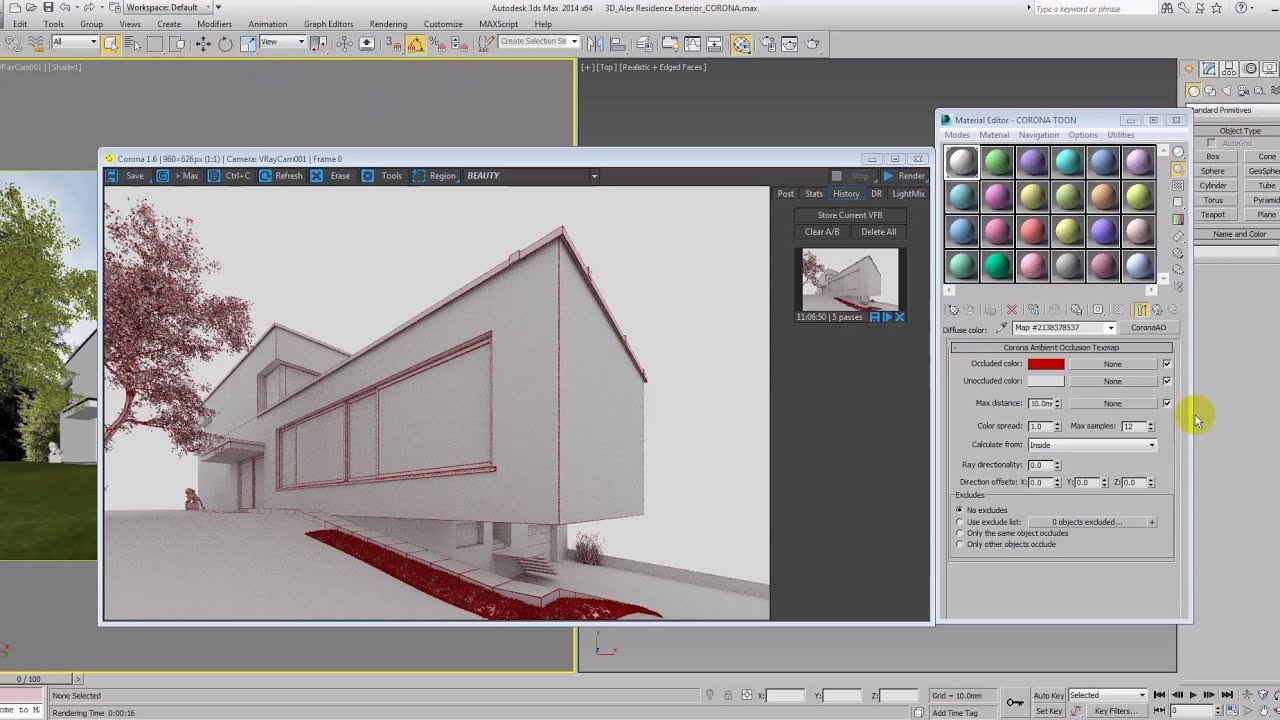Click the checkered Background icon in Material Editor
Screen dimensions: 1280x720
tap(1179, 186)
